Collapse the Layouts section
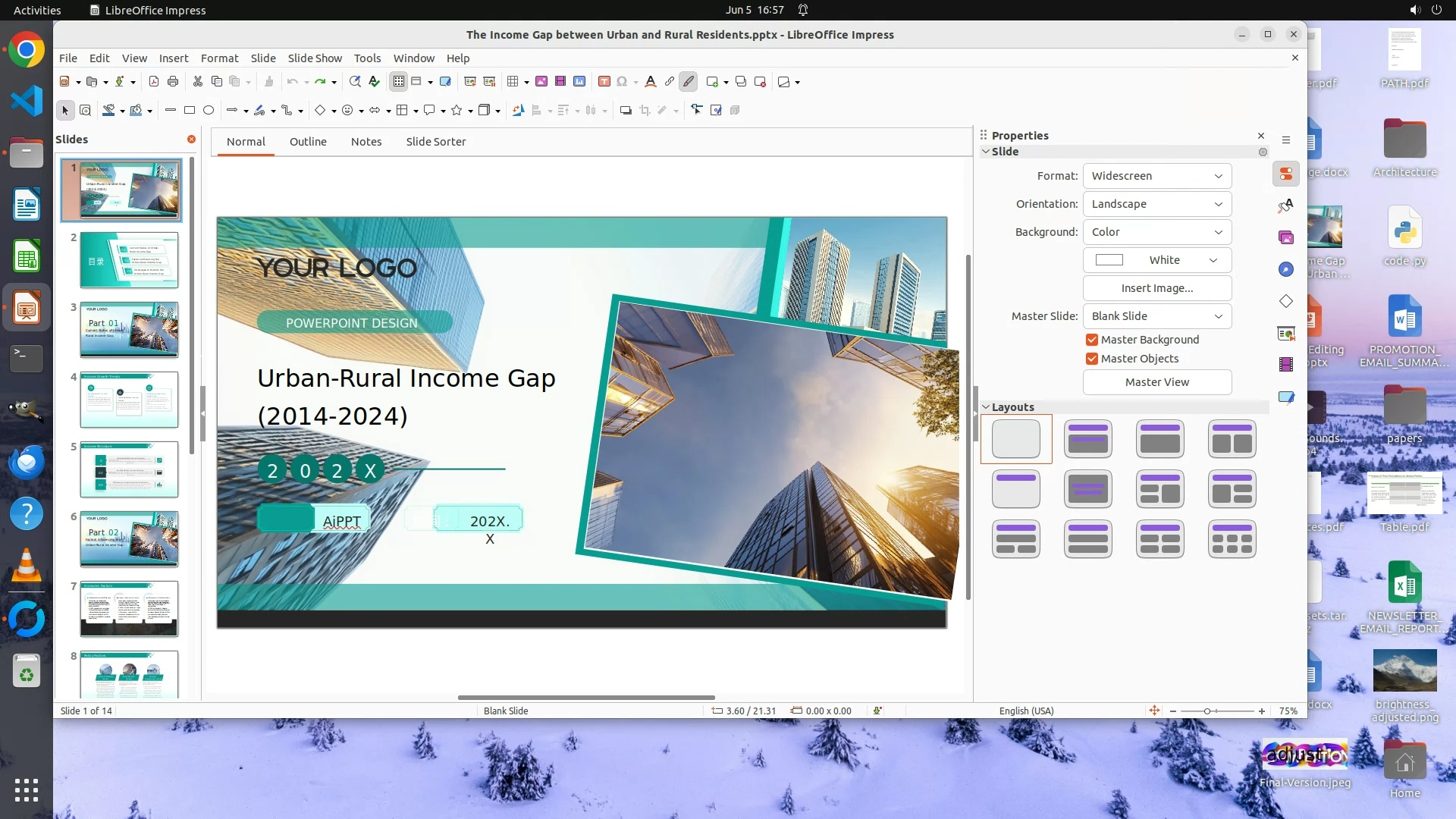Viewport: 1456px width, 819px height. coord(987,407)
